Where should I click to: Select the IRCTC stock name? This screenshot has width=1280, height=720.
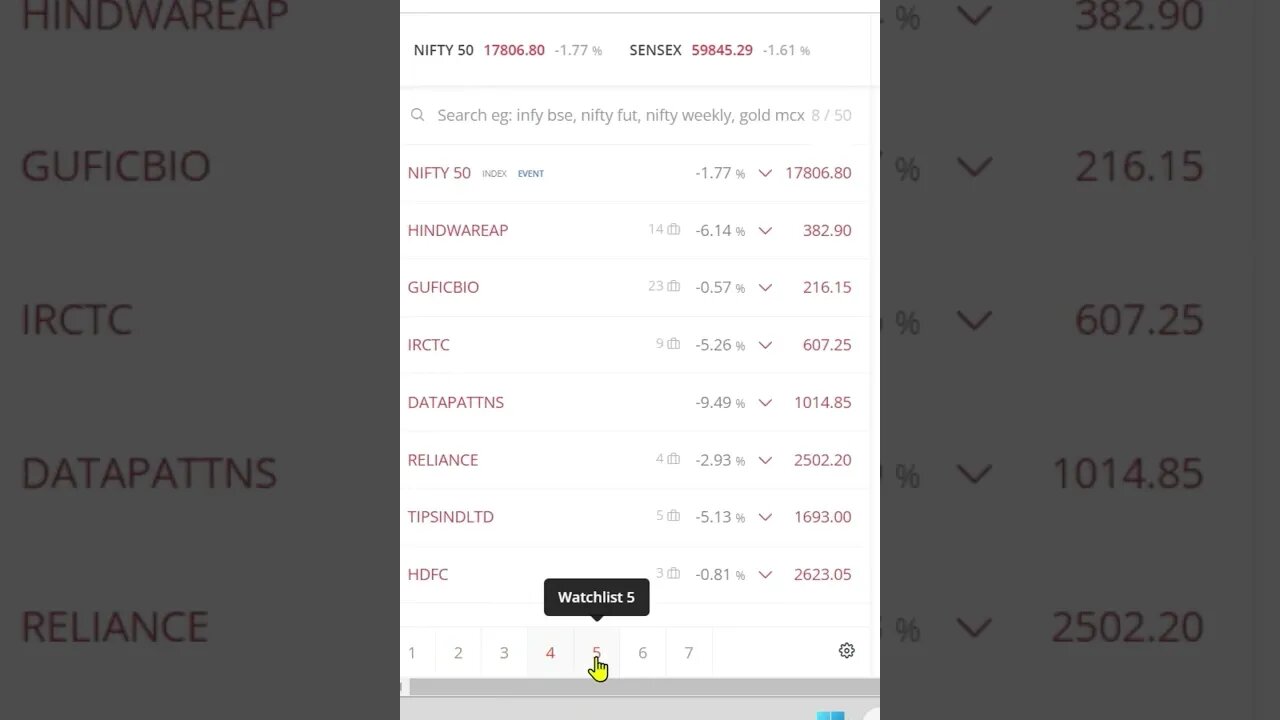pyautogui.click(x=428, y=345)
